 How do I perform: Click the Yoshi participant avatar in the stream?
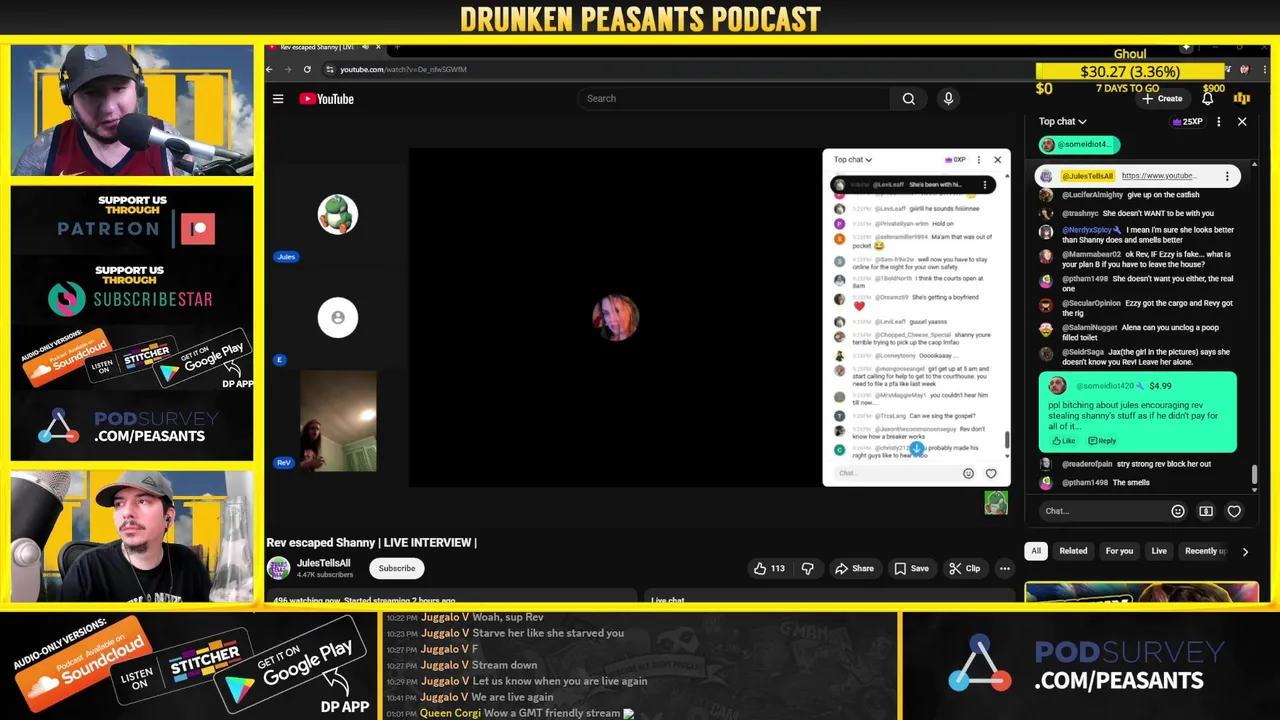coord(338,214)
